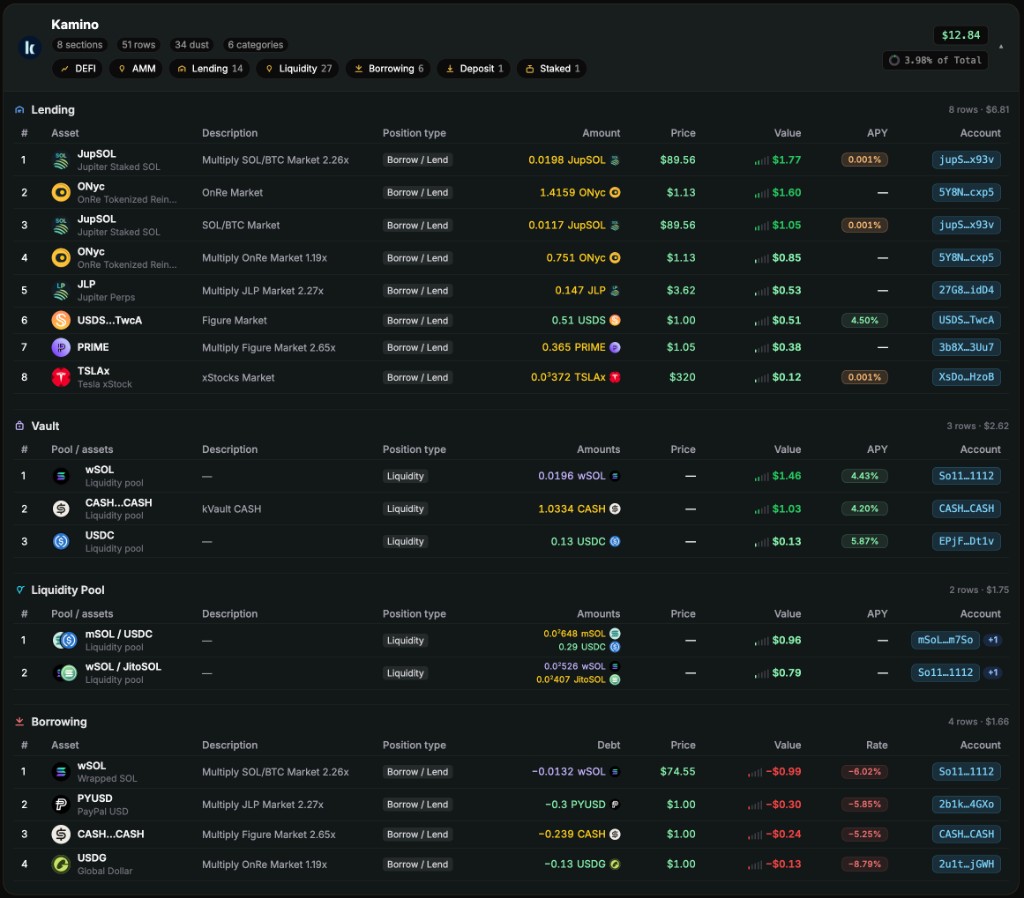Expand +1 accounts for wSOL / JitoSOL
Viewport: 1024px width, 898px height.
[993, 673]
